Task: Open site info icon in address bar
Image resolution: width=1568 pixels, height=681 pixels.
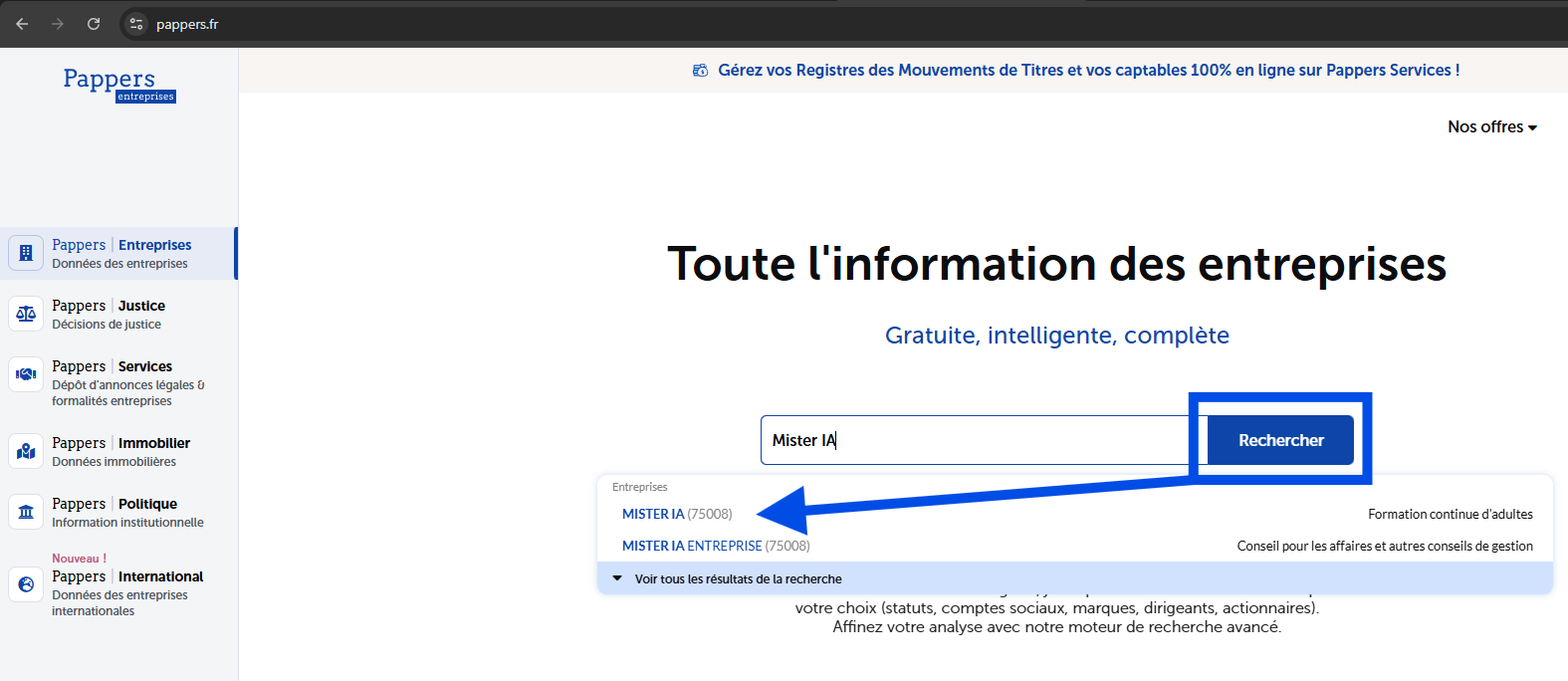Action: (137, 24)
